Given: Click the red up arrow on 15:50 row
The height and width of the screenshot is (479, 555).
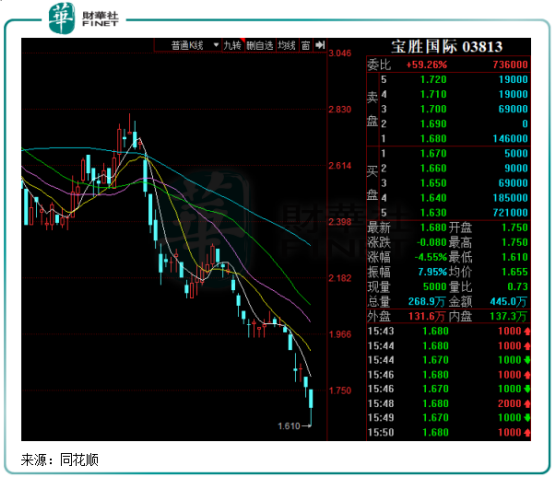Looking at the screenshot, I should click(527, 433).
